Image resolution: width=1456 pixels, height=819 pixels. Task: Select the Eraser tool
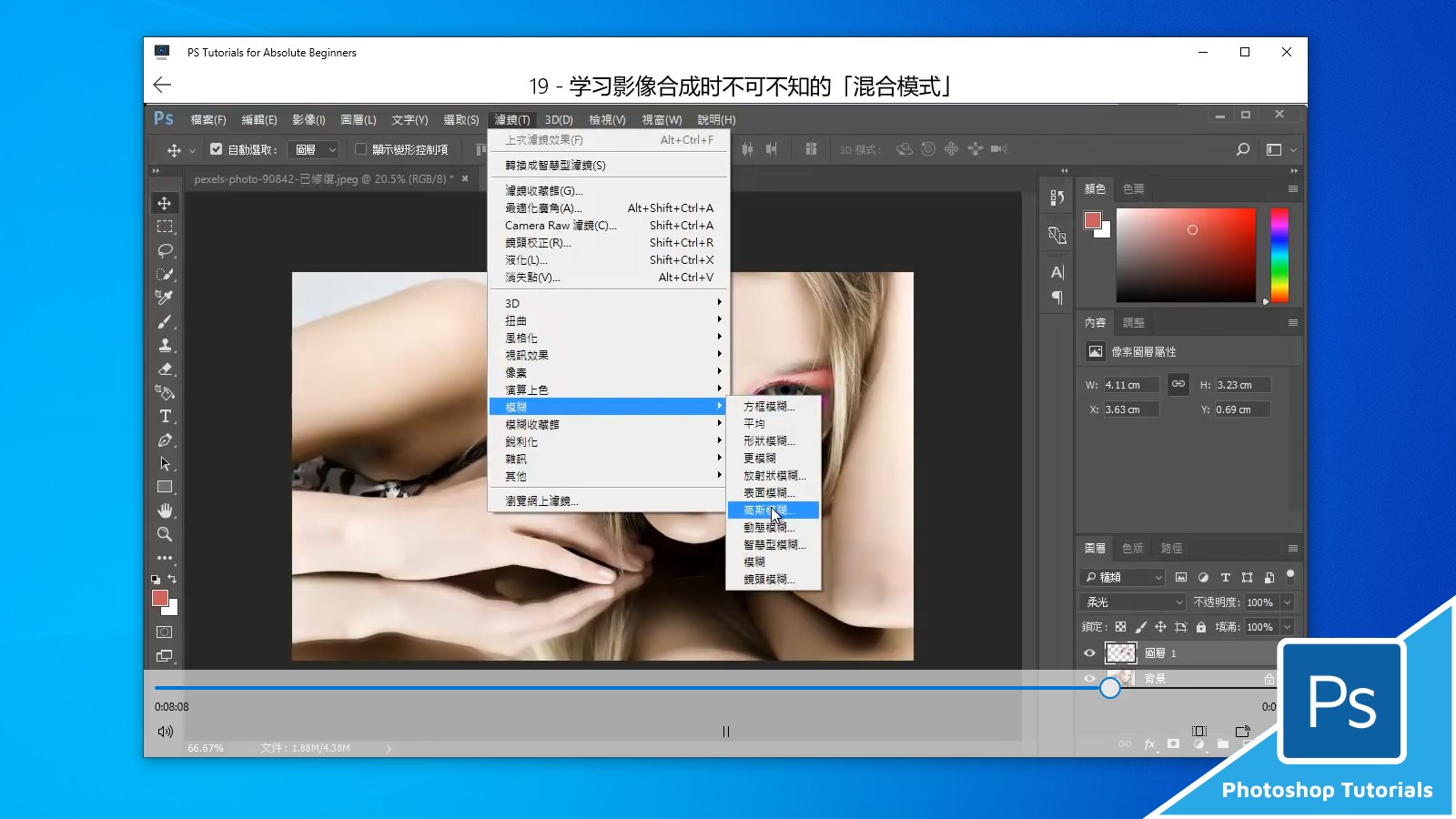click(165, 369)
